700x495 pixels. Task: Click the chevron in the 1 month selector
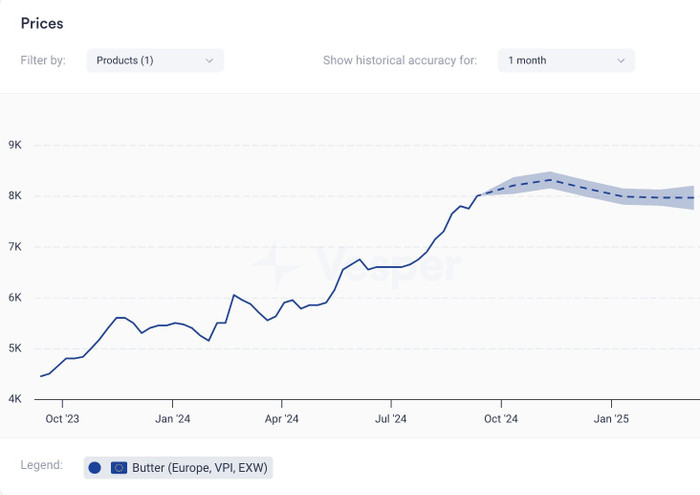coord(621,61)
